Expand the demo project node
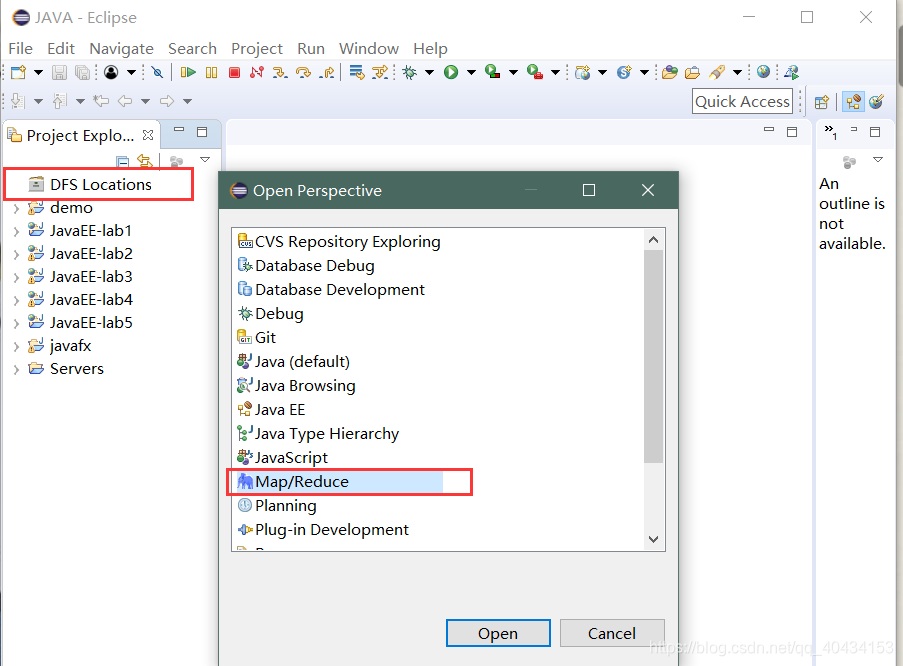 pos(17,209)
